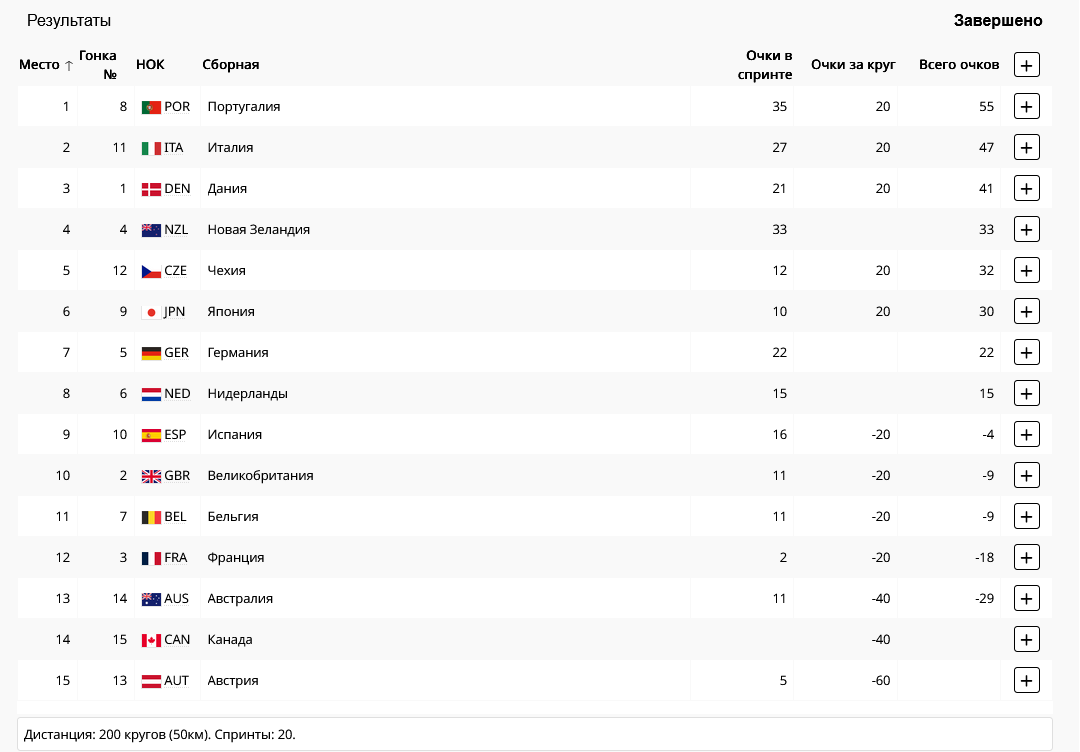The image size is (1080, 752).
Task: Open the NED country code link
Action: pyautogui.click(x=177, y=393)
